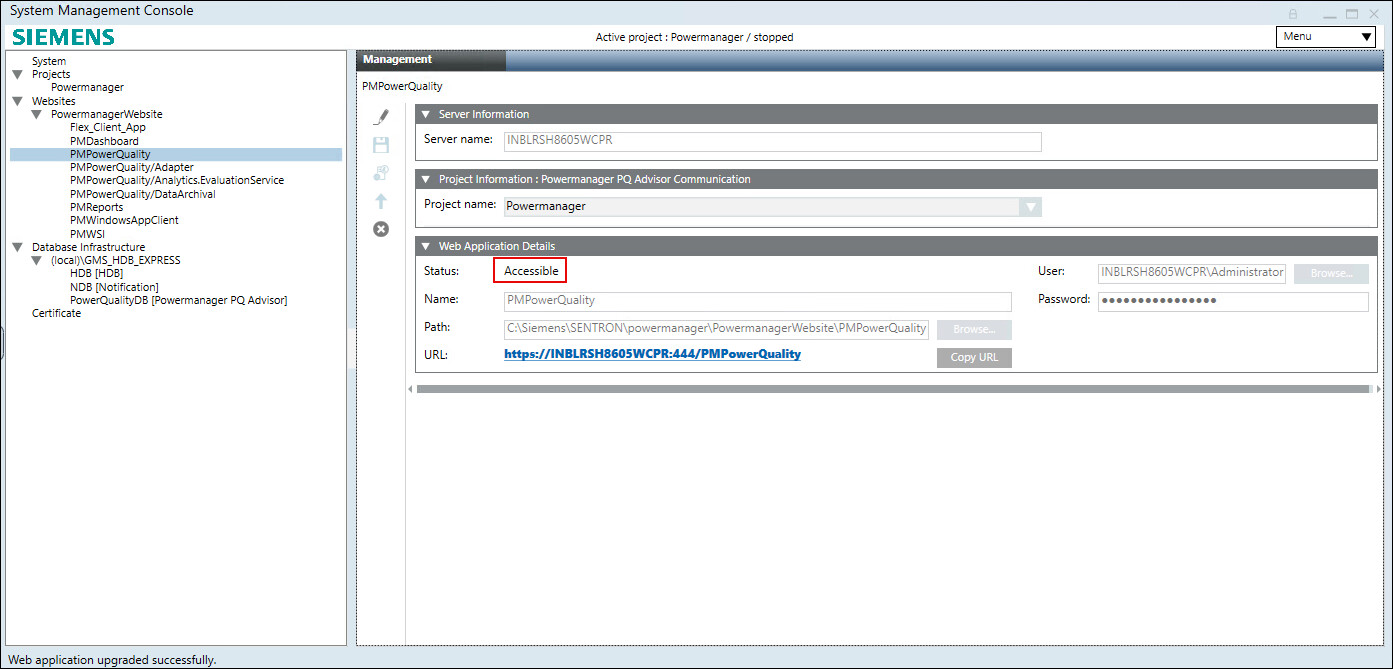
Task: Open the Menu dropdown
Action: (x=1326, y=37)
